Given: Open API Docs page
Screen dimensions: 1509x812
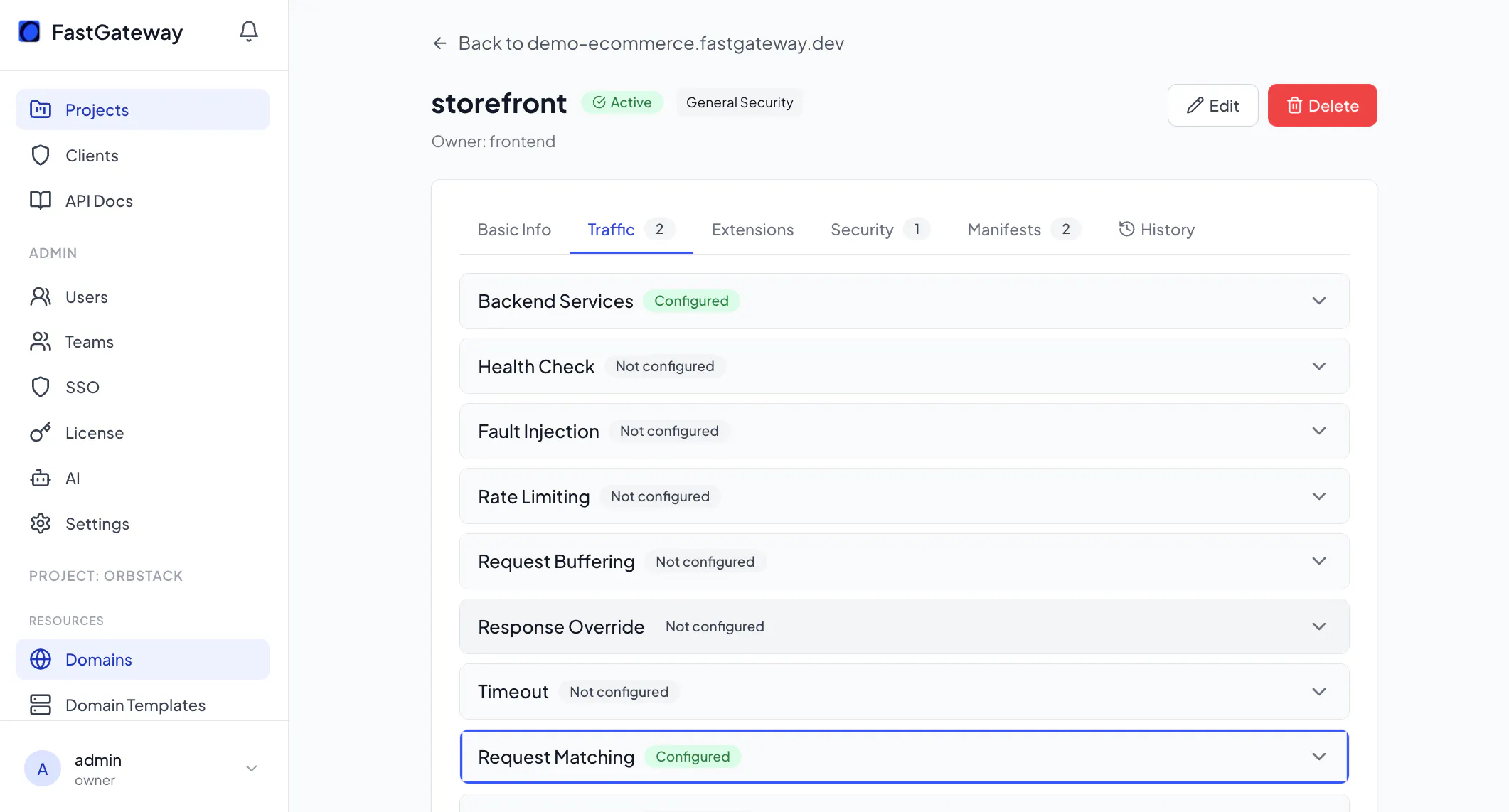Looking at the screenshot, I should [142, 201].
